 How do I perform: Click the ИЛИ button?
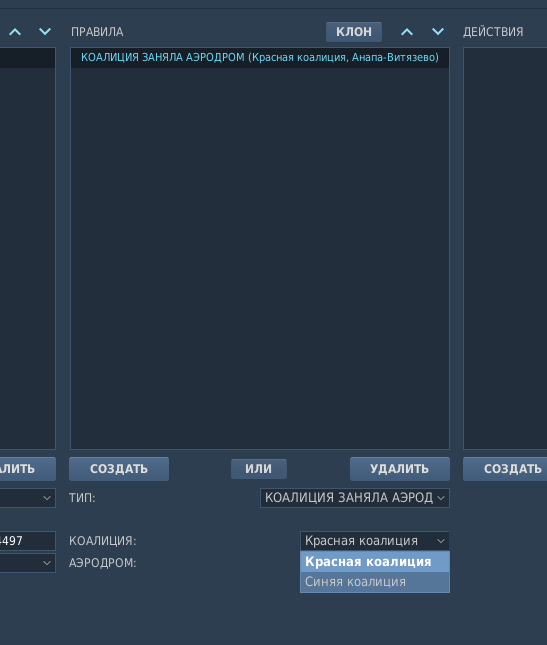(259, 469)
